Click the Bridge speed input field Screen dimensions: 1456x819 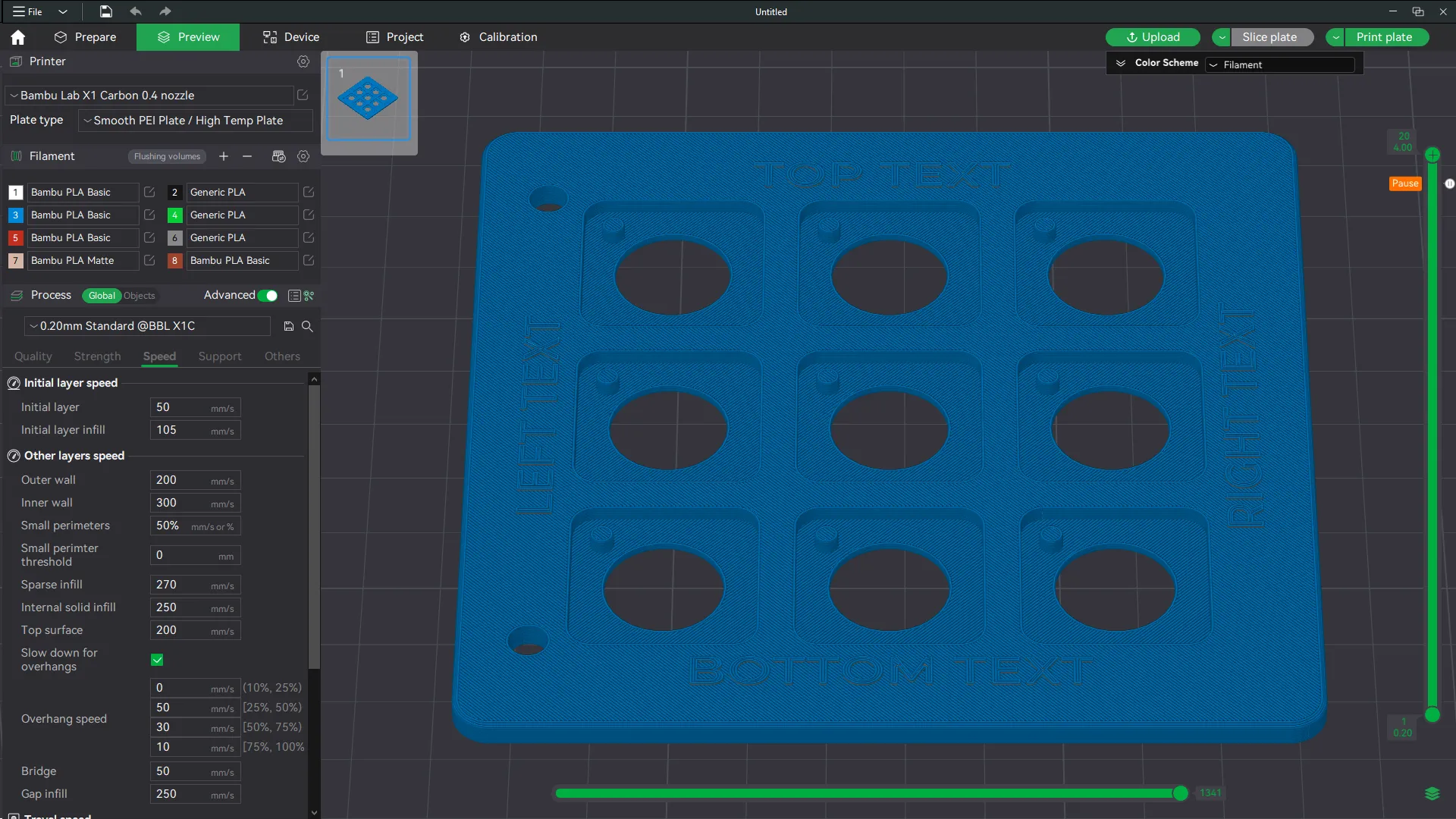(x=195, y=771)
